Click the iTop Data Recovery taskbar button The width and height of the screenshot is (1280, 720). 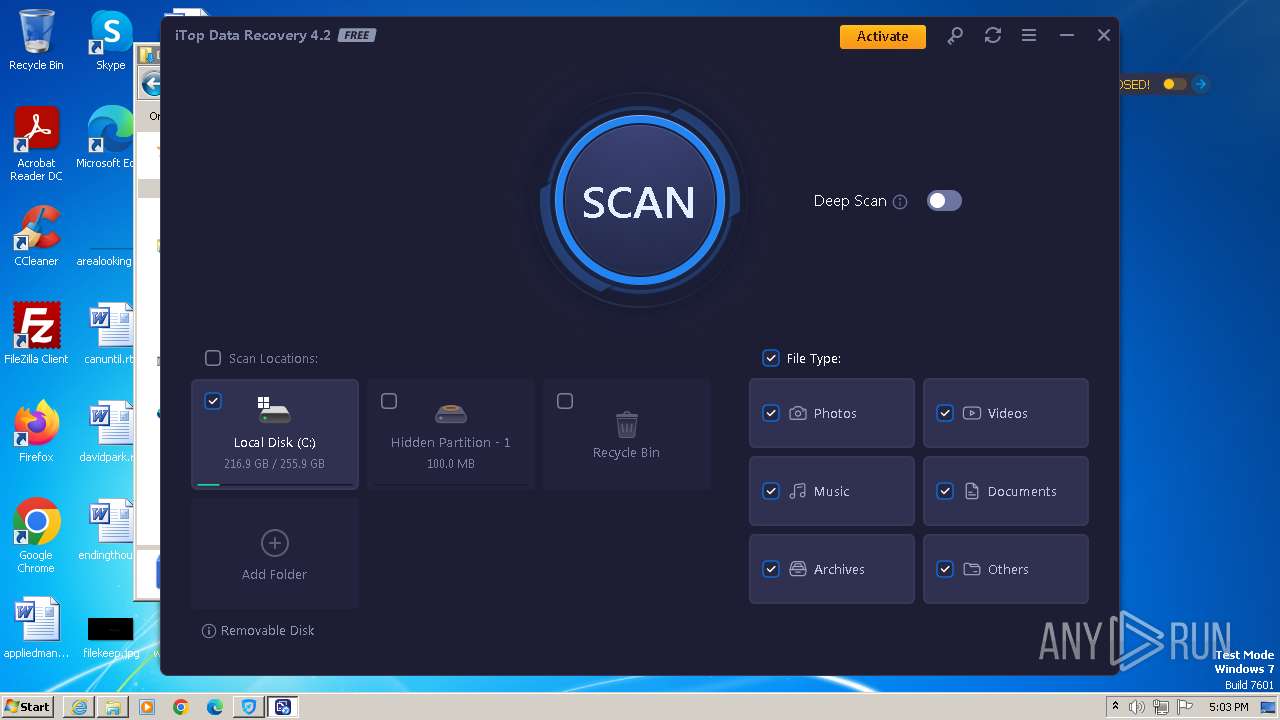coord(283,707)
